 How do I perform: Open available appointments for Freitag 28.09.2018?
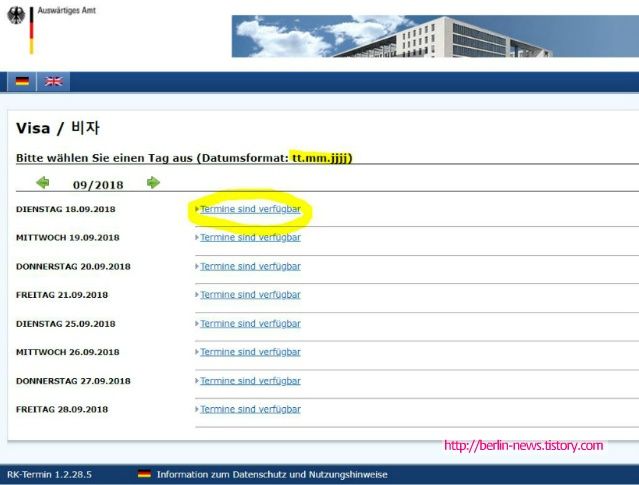click(x=250, y=410)
